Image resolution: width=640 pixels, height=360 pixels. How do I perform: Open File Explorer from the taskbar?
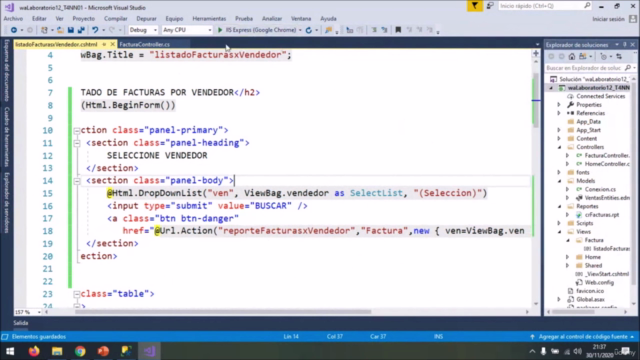coord(57,351)
